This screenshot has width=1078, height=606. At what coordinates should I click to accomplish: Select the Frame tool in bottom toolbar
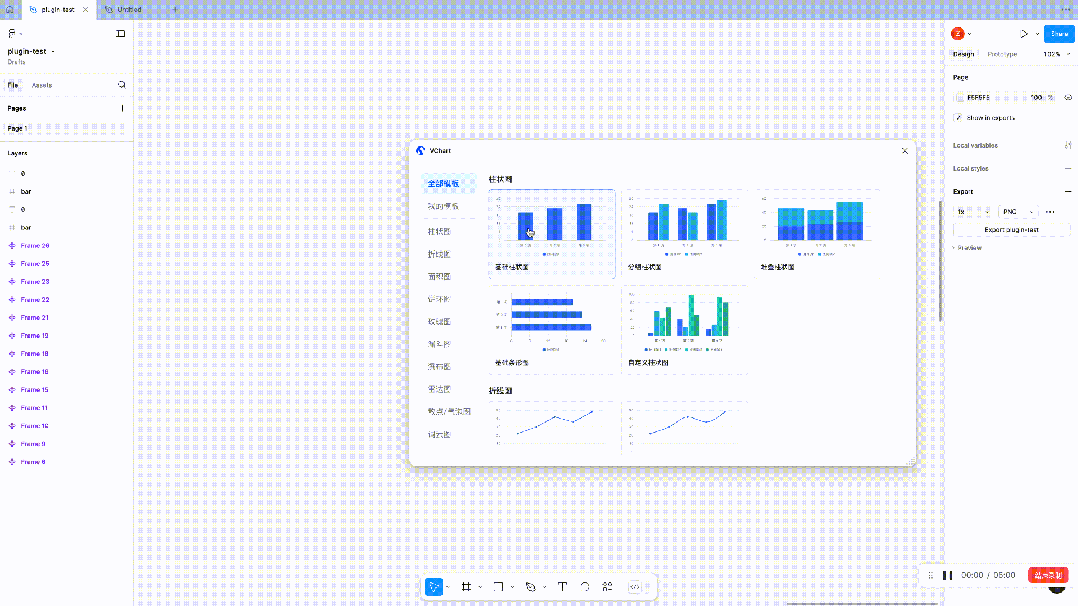tap(466, 587)
